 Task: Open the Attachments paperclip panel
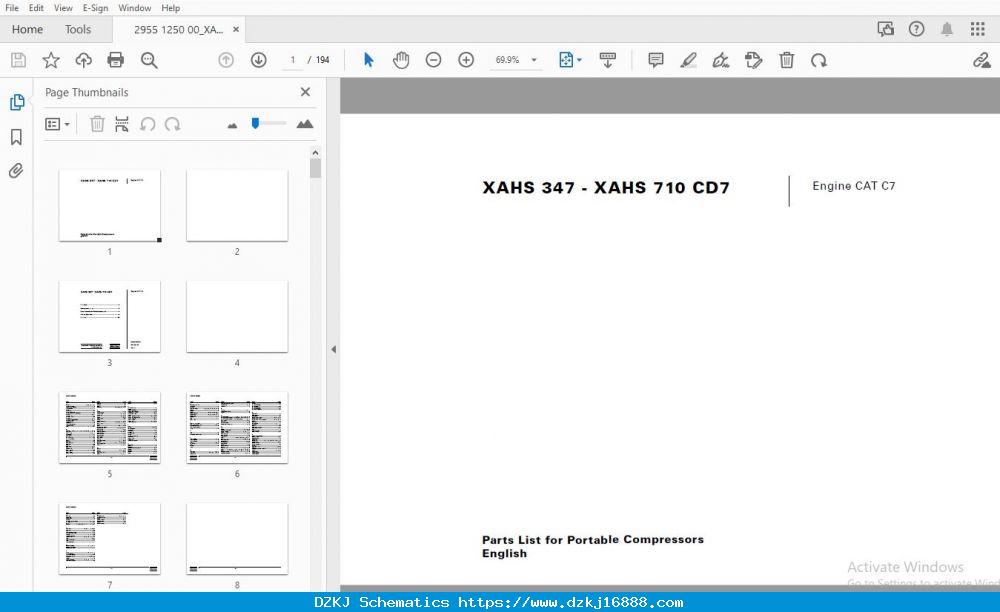coord(16,171)
